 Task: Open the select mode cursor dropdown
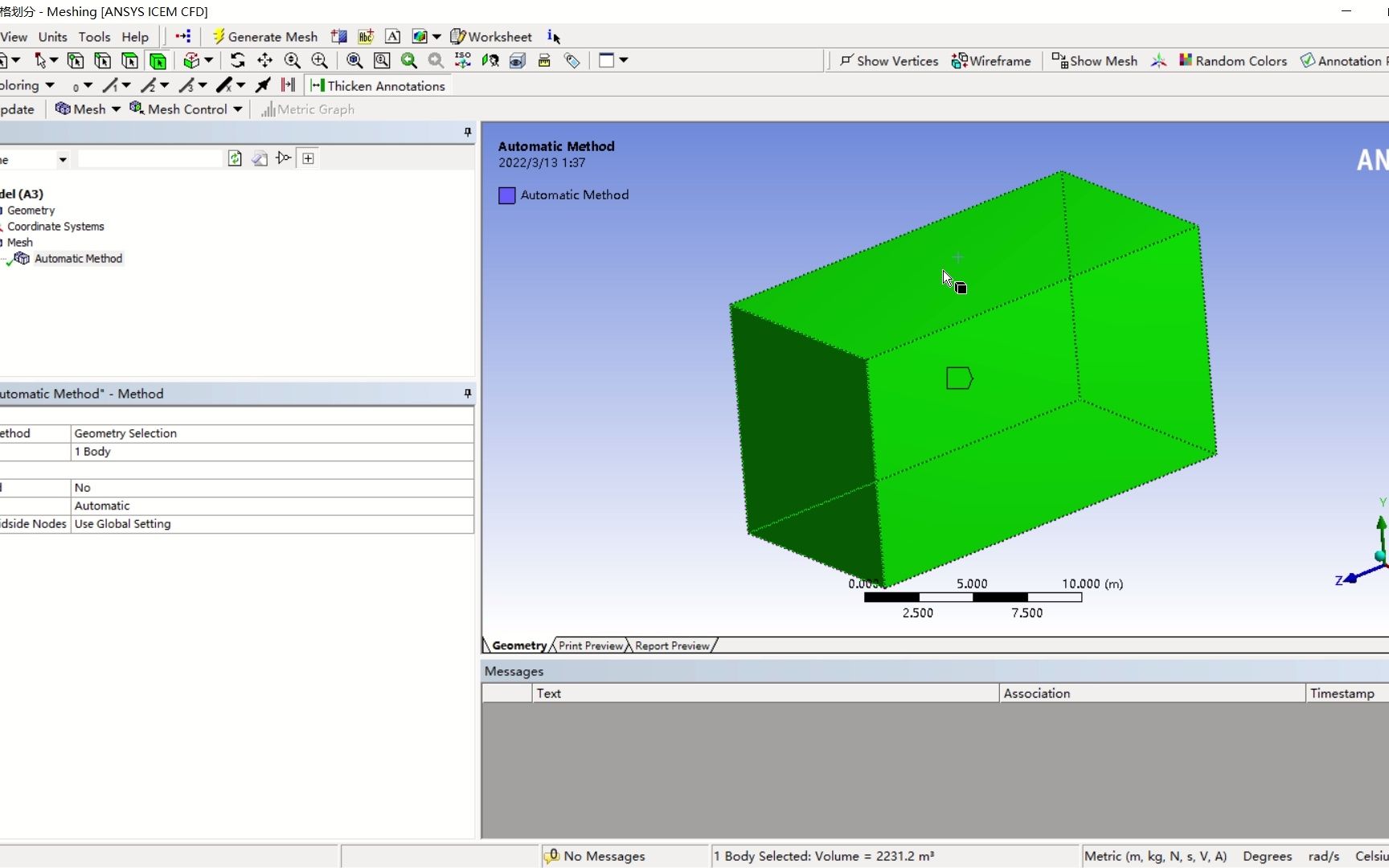pyautogui.click(x=47, y=60)
